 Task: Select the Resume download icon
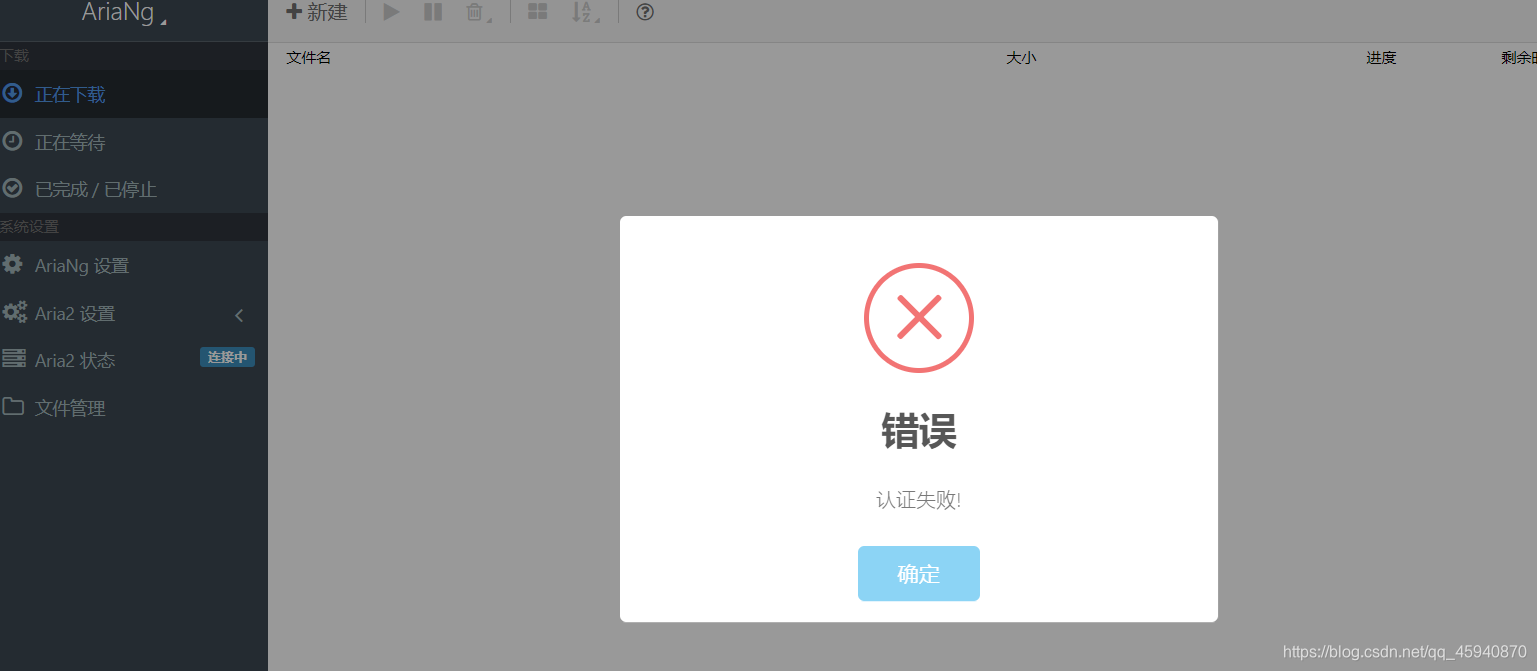click(x=390, y=12)
